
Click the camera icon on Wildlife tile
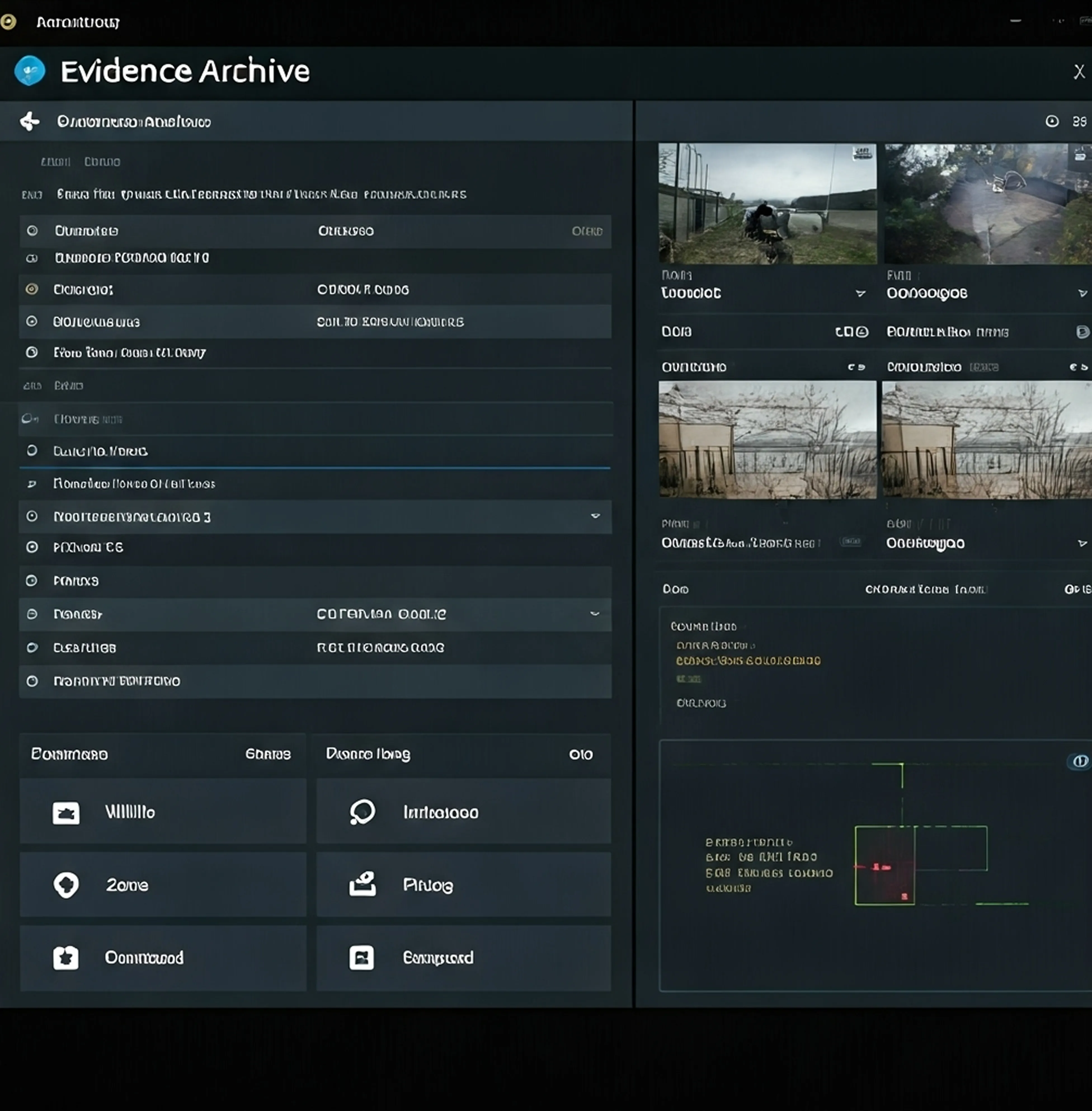(66, 813)
